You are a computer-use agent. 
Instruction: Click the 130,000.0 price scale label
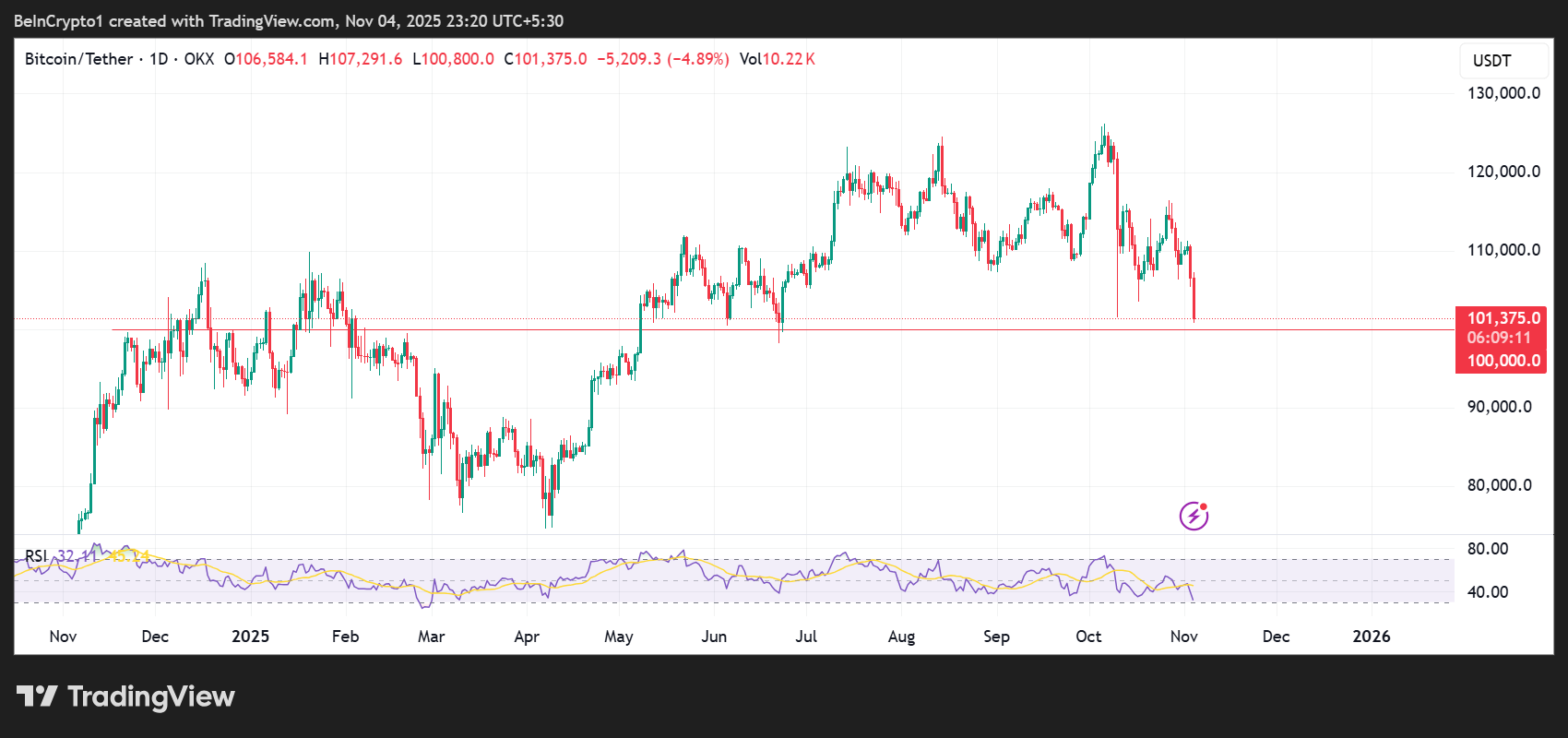pyautogui.click(x=1503, y=93)
